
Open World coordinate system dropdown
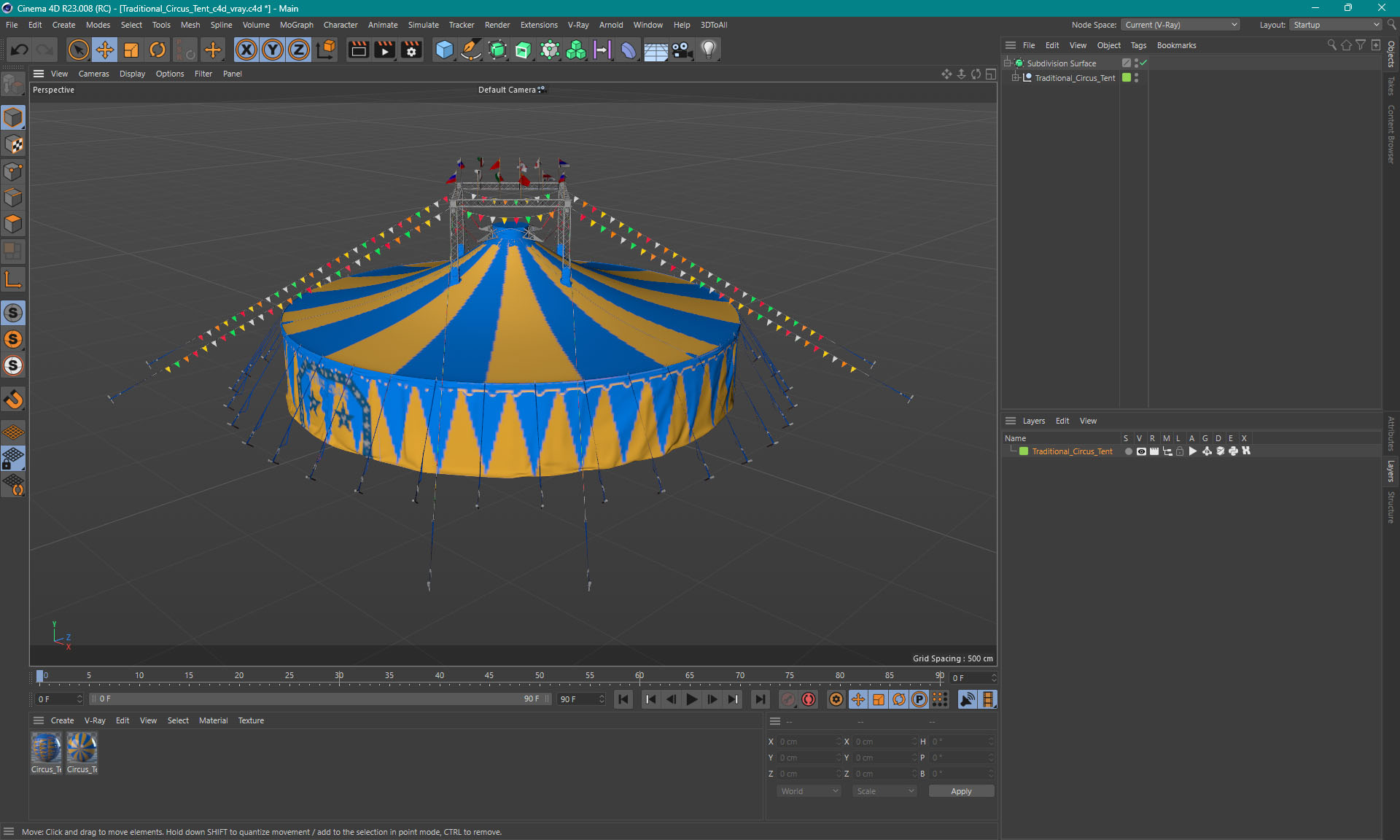click(x=809, y=791)
